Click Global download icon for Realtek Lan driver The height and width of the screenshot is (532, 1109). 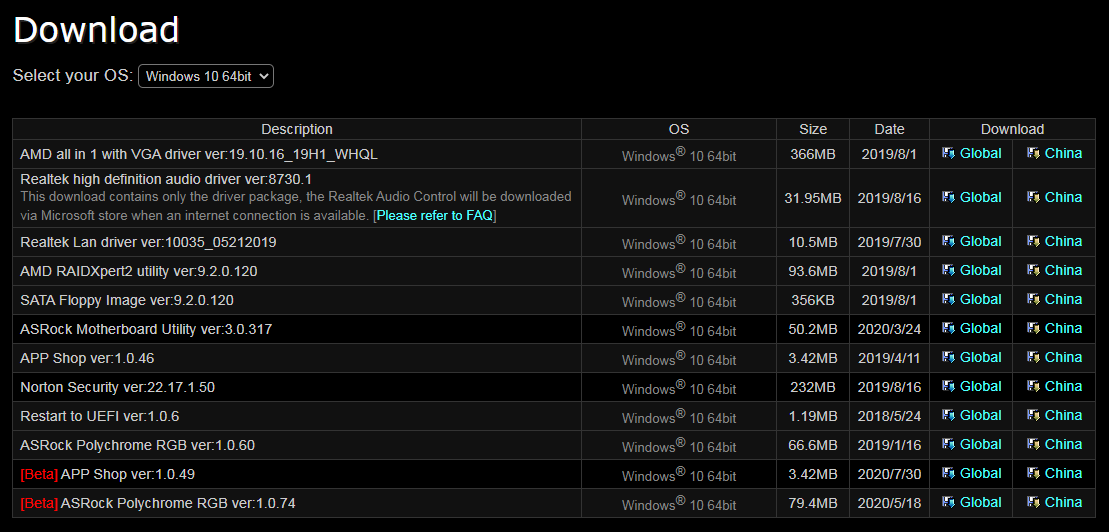tap(948, 242)
